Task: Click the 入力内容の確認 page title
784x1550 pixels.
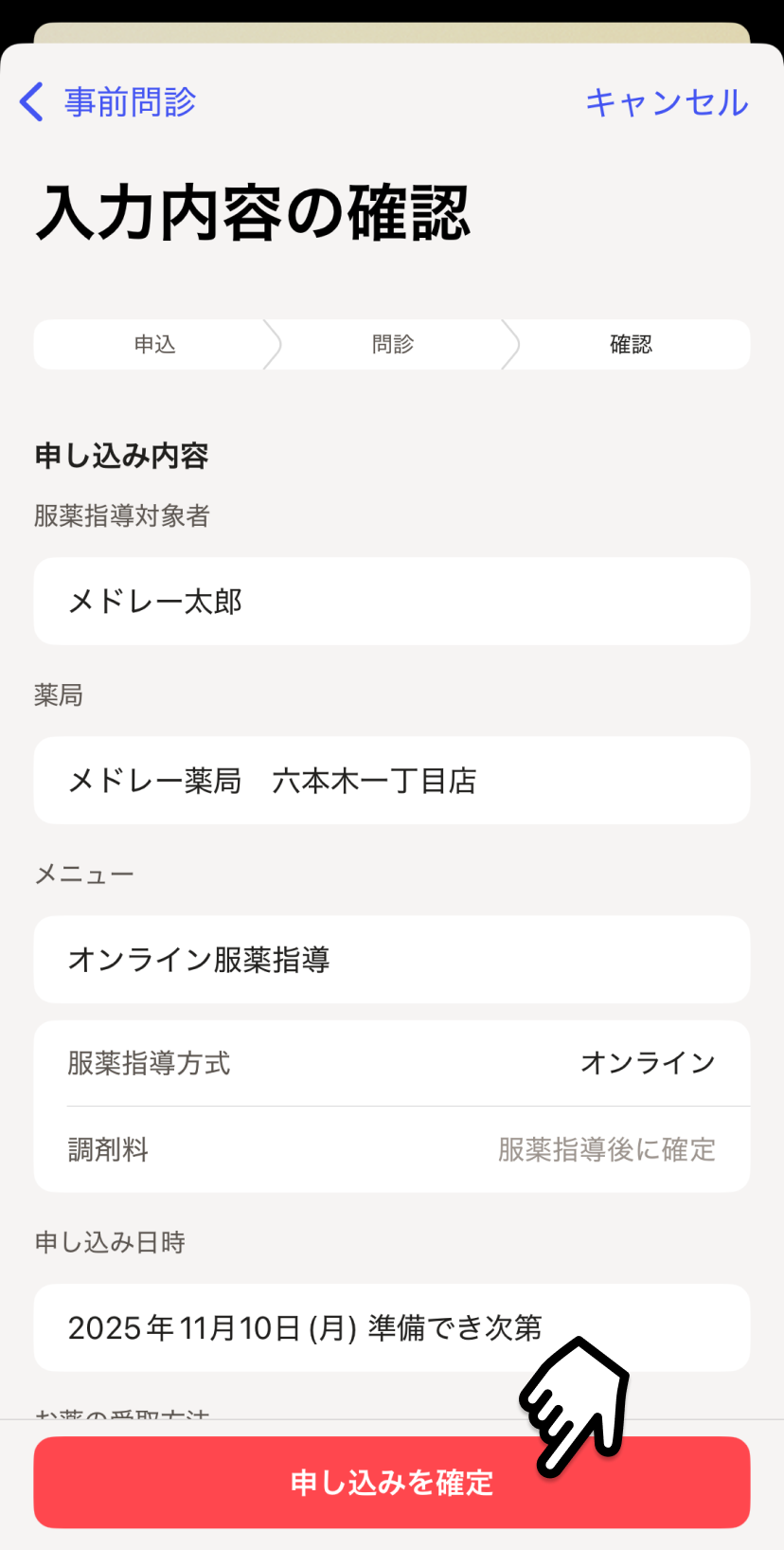Action: [x=253, y=212]
